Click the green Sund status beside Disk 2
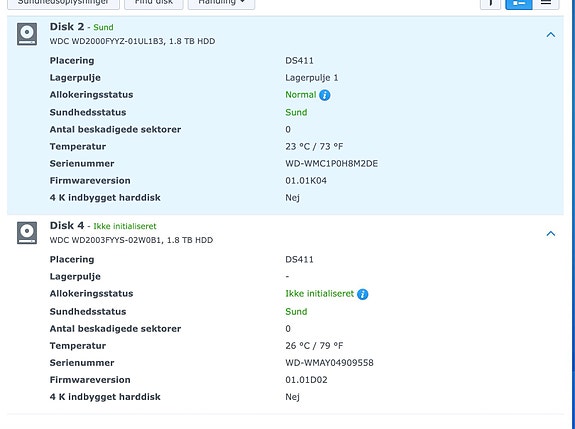This screenshot has height=429, width=575. coord(103,28)
